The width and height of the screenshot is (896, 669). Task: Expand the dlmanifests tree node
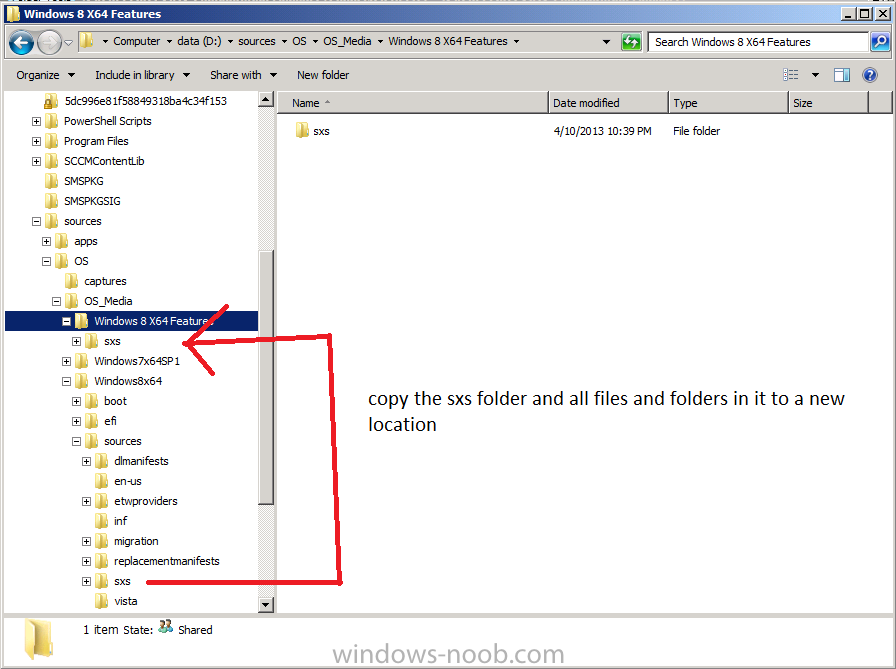pos(87,461)
